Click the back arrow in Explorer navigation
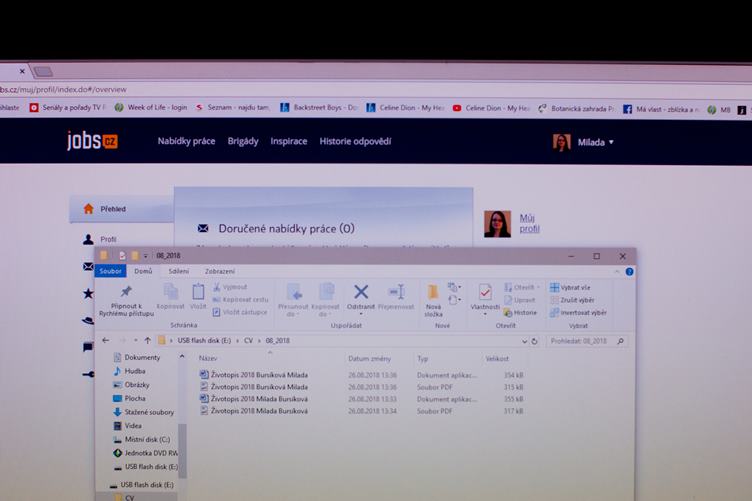 coord(106,340)
